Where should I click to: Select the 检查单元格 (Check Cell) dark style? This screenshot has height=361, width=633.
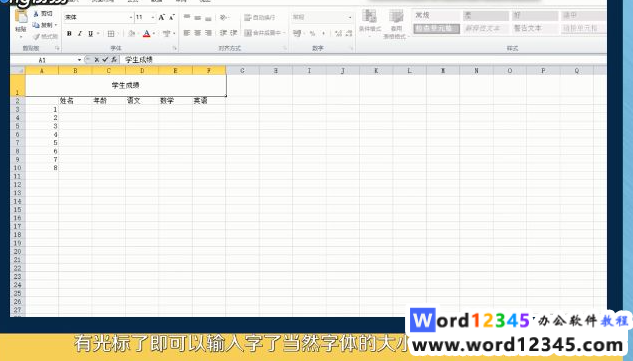tap(436, 28)
